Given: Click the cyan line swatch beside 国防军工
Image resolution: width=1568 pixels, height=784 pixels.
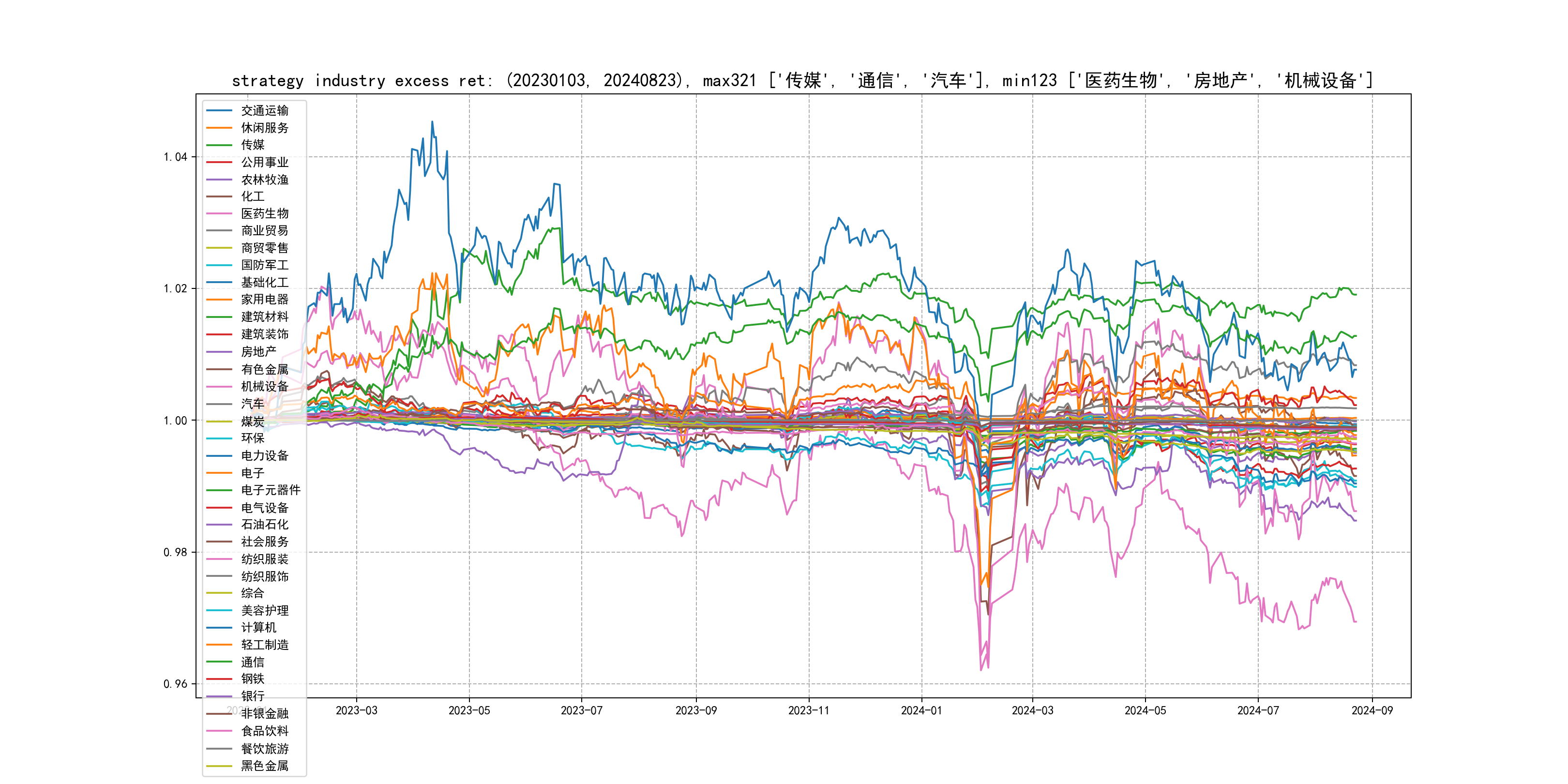Looking at the screenshot, I should [219, 265].
